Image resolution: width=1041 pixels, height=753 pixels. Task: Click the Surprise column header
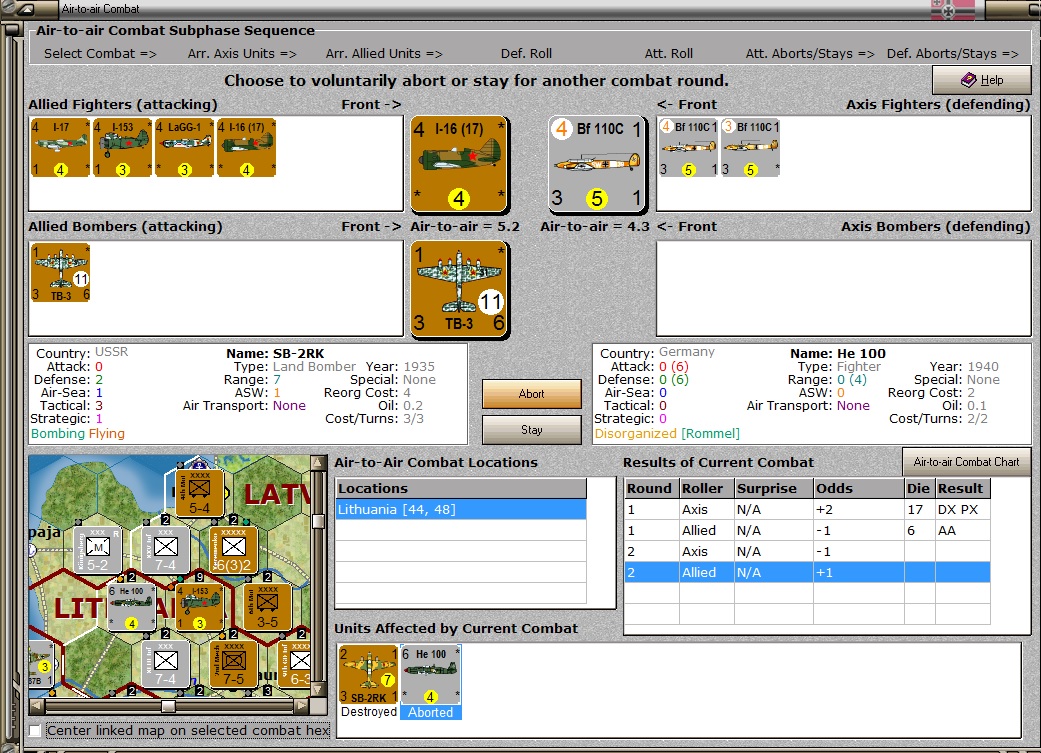coord(774,489)
